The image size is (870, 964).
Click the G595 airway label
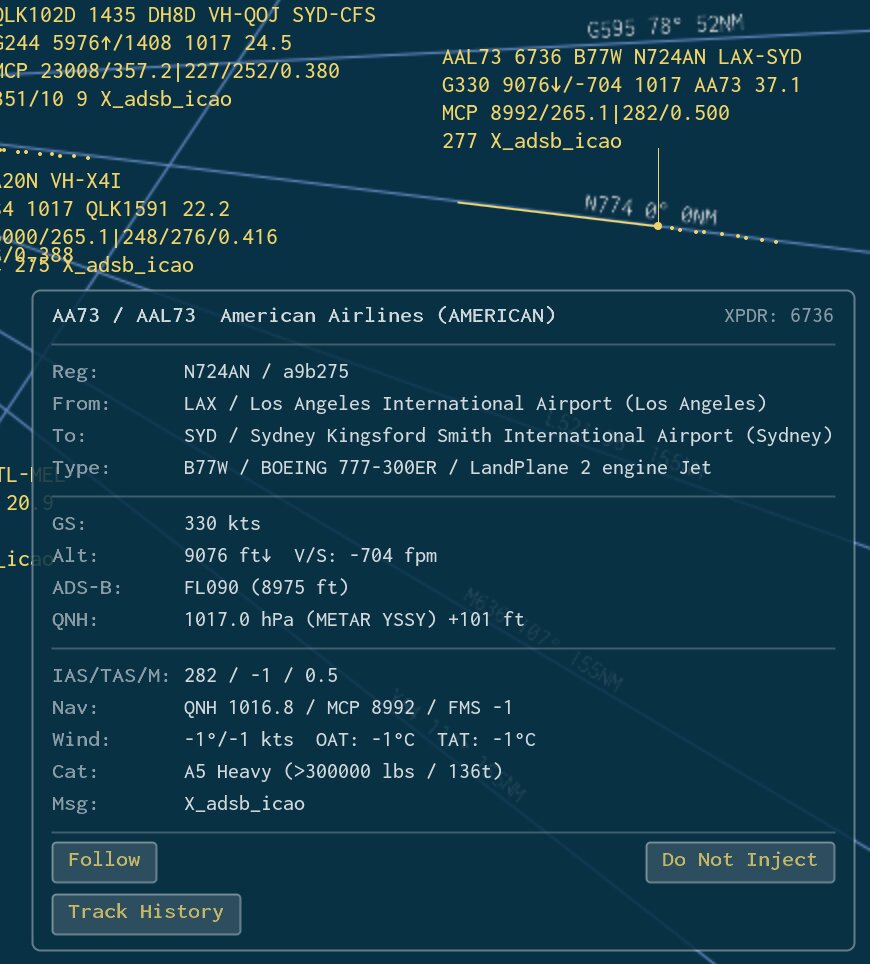[613, 29]
